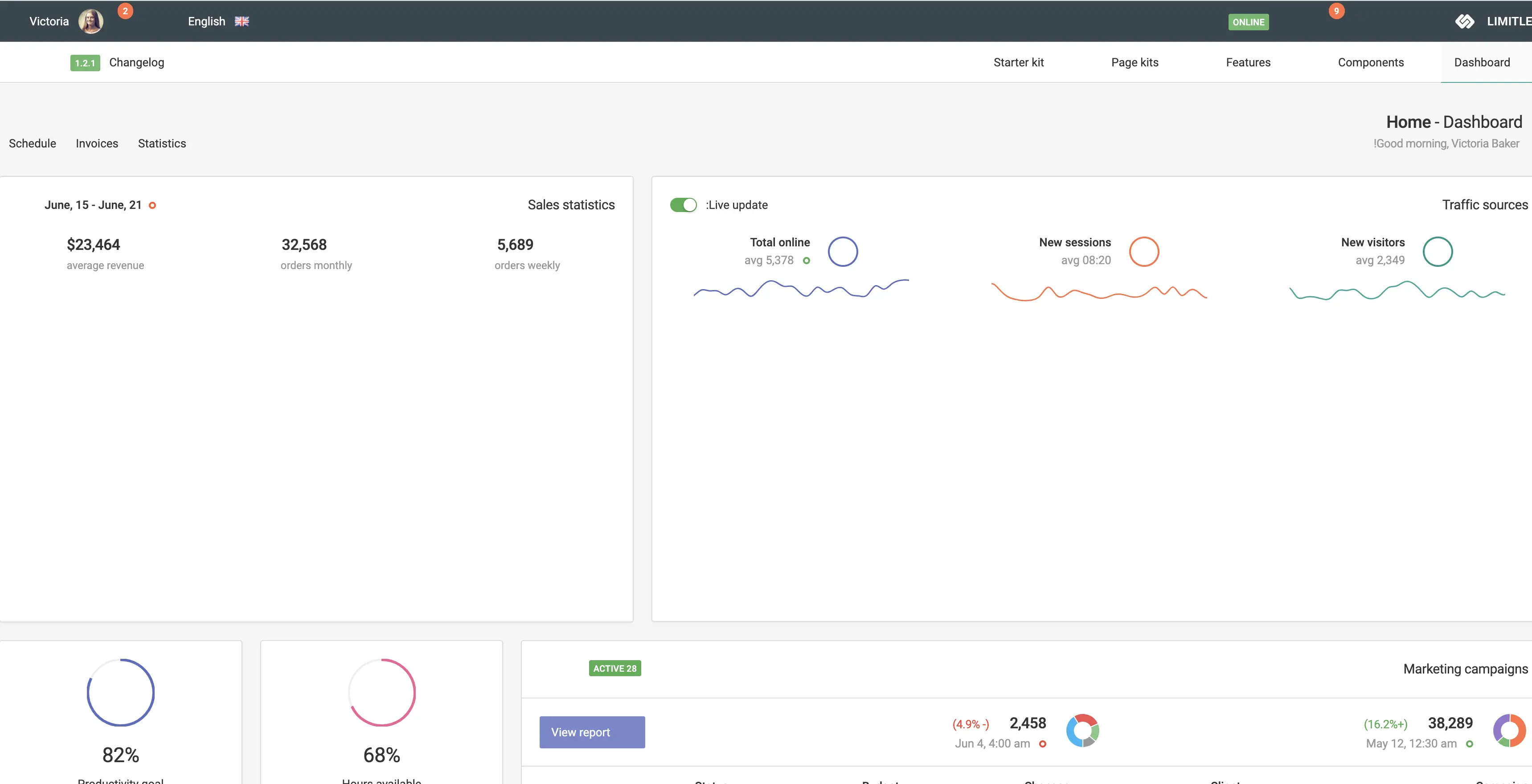The width and height of the screenshot is (1532, 784).
Task: Open the Page kits menu
Action: tap(1134, 62)
